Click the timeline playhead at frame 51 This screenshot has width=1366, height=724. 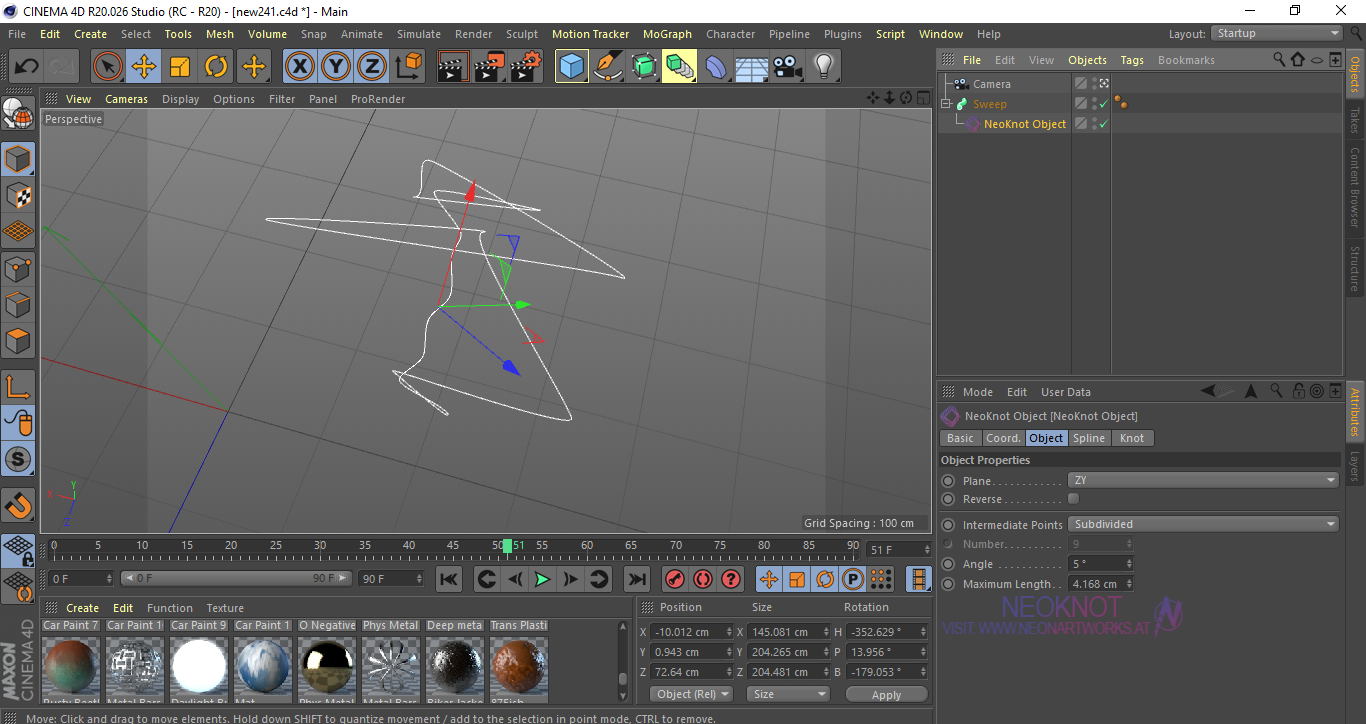tap(508, 546)
